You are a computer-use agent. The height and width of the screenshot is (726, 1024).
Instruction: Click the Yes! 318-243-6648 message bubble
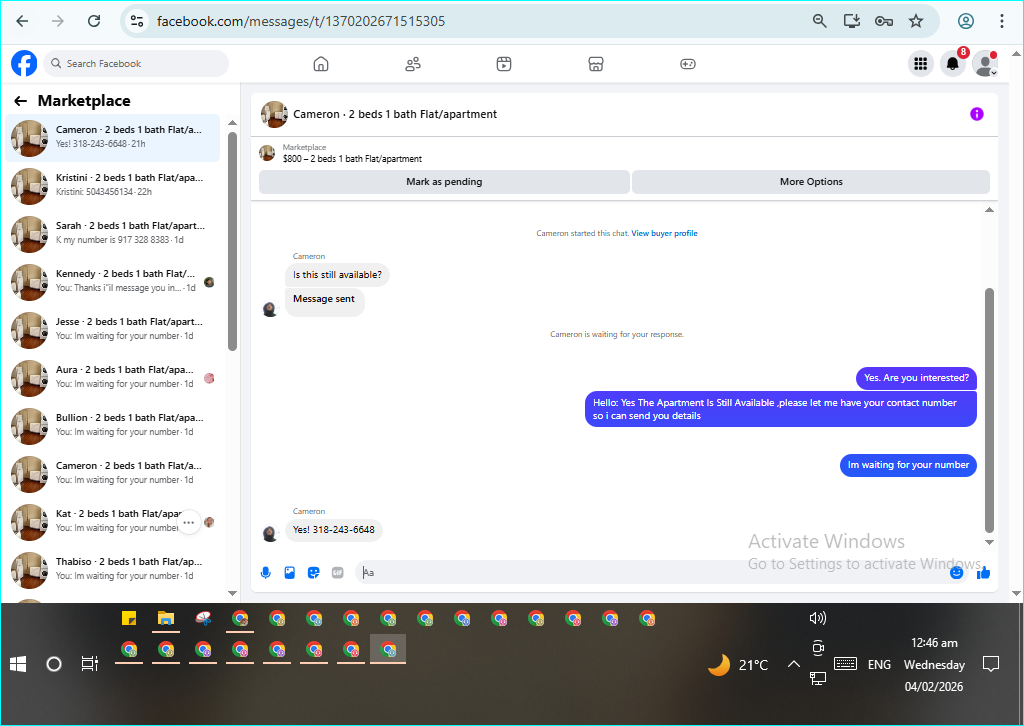tap(334, 530)
